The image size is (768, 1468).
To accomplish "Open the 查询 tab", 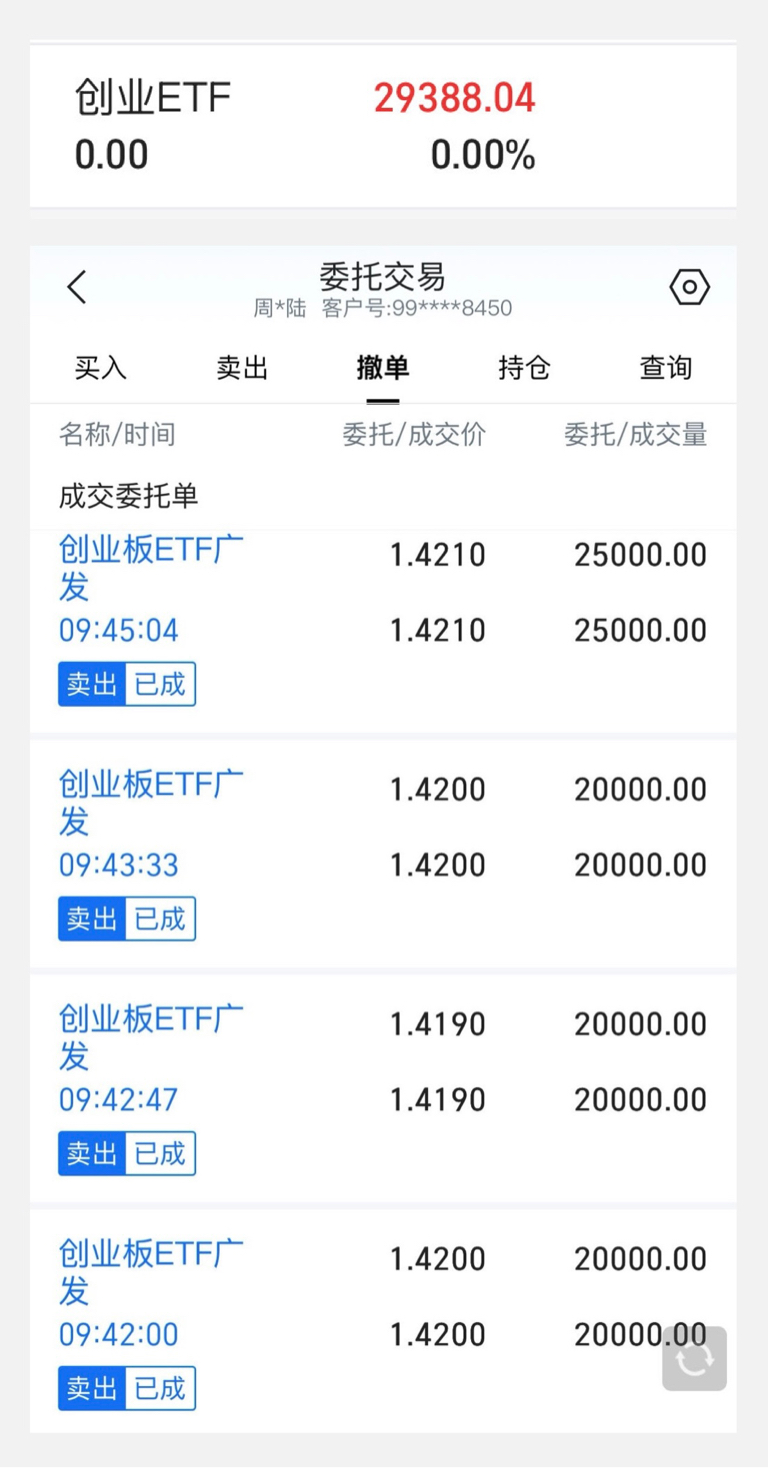I will point(665,367).
